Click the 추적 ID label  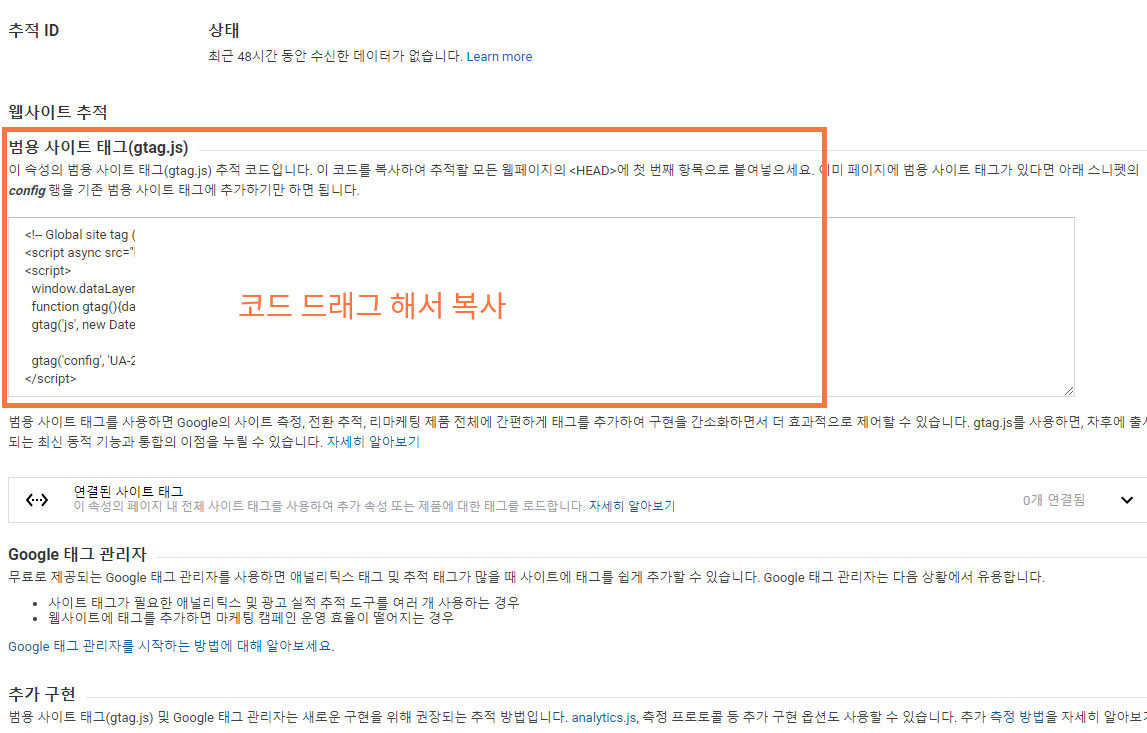pyautogui.click(x=34, y=29)
